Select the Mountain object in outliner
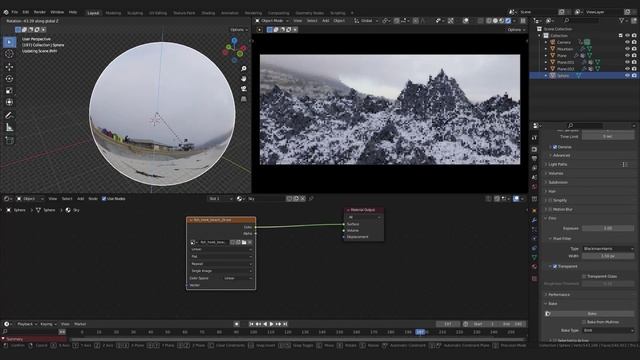640x360 pixels. click(x=565, y=49)
